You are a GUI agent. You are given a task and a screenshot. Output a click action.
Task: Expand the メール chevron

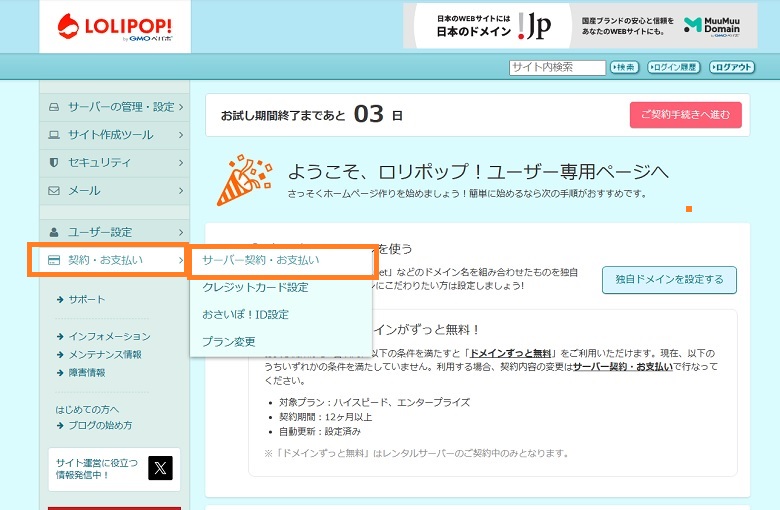181,191
